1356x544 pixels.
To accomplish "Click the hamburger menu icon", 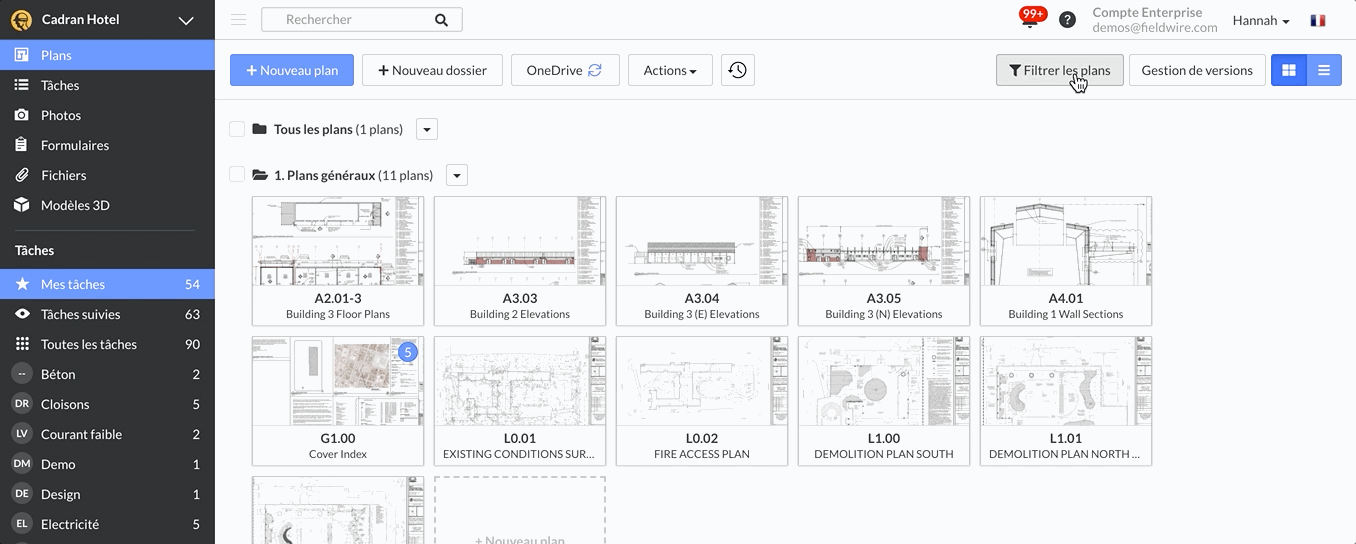I will pos(238,20).
